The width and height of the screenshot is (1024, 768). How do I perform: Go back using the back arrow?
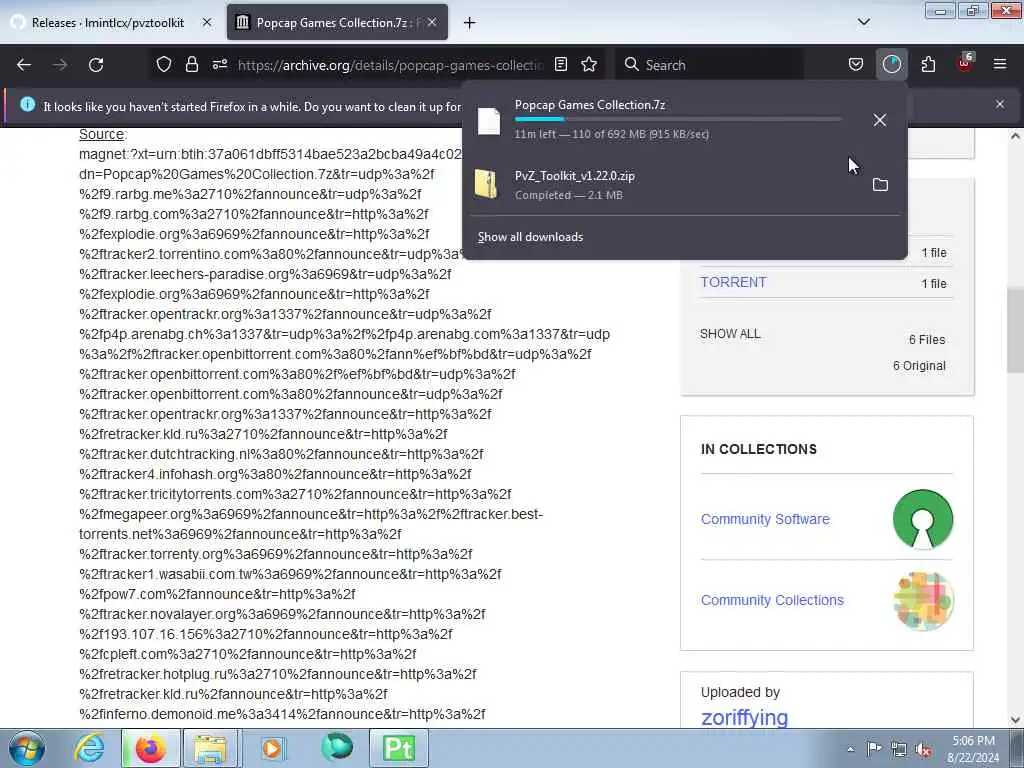point(24,65)
